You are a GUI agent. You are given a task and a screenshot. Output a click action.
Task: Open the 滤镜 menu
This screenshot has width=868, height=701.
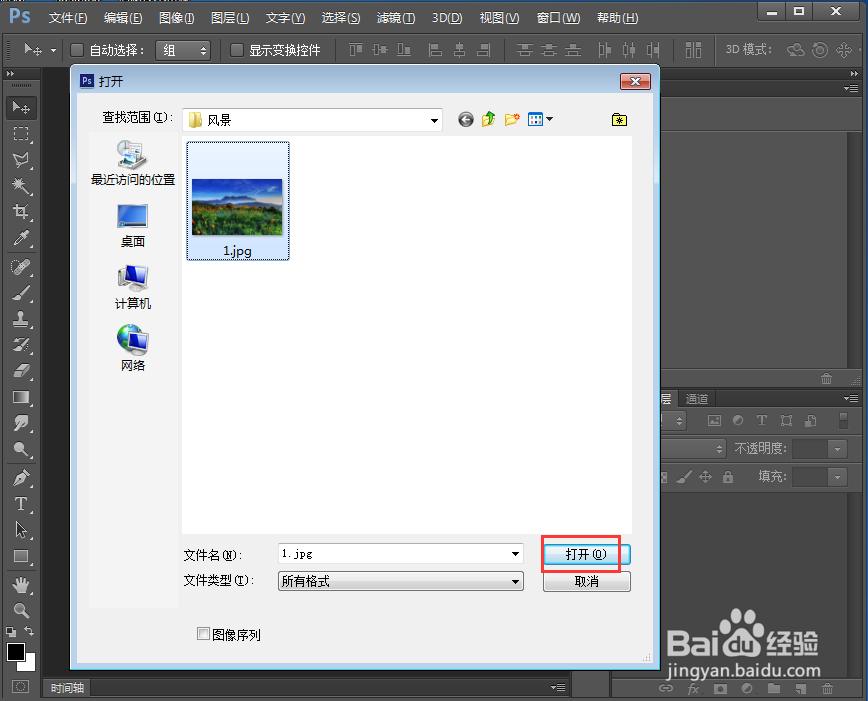tap(396, 18)
